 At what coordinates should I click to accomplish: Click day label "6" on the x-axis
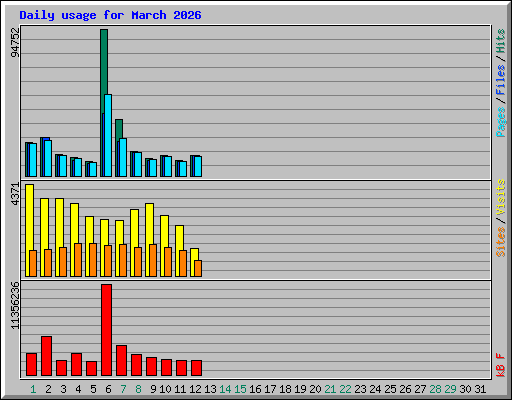point(108,389)
